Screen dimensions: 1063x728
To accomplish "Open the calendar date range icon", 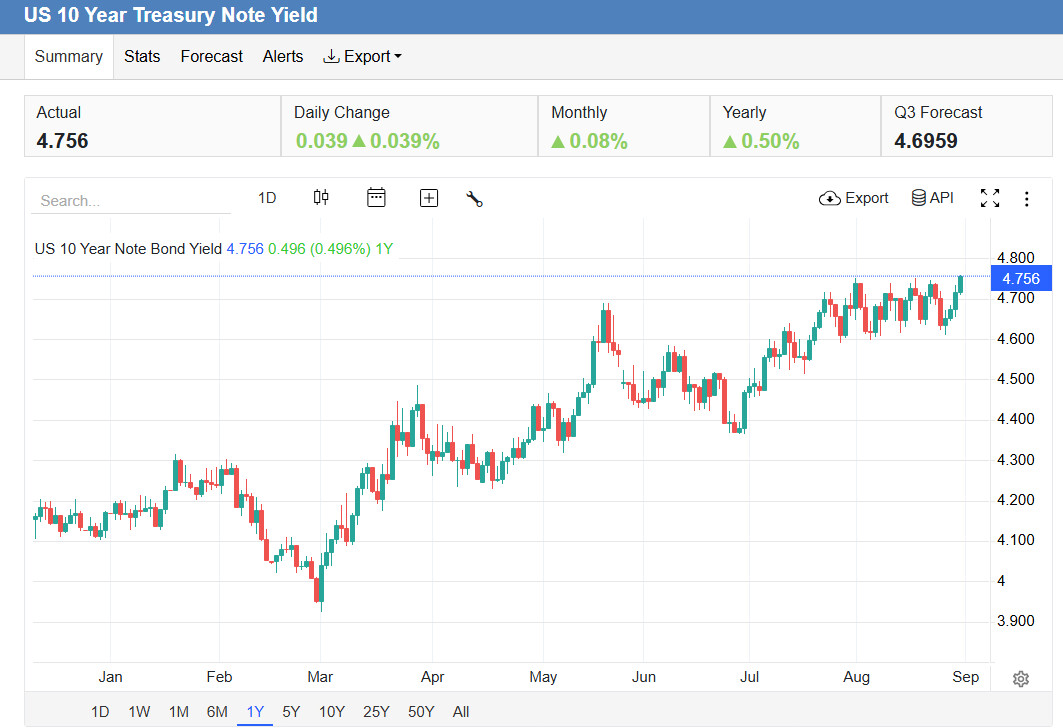I will click(376, 198).
